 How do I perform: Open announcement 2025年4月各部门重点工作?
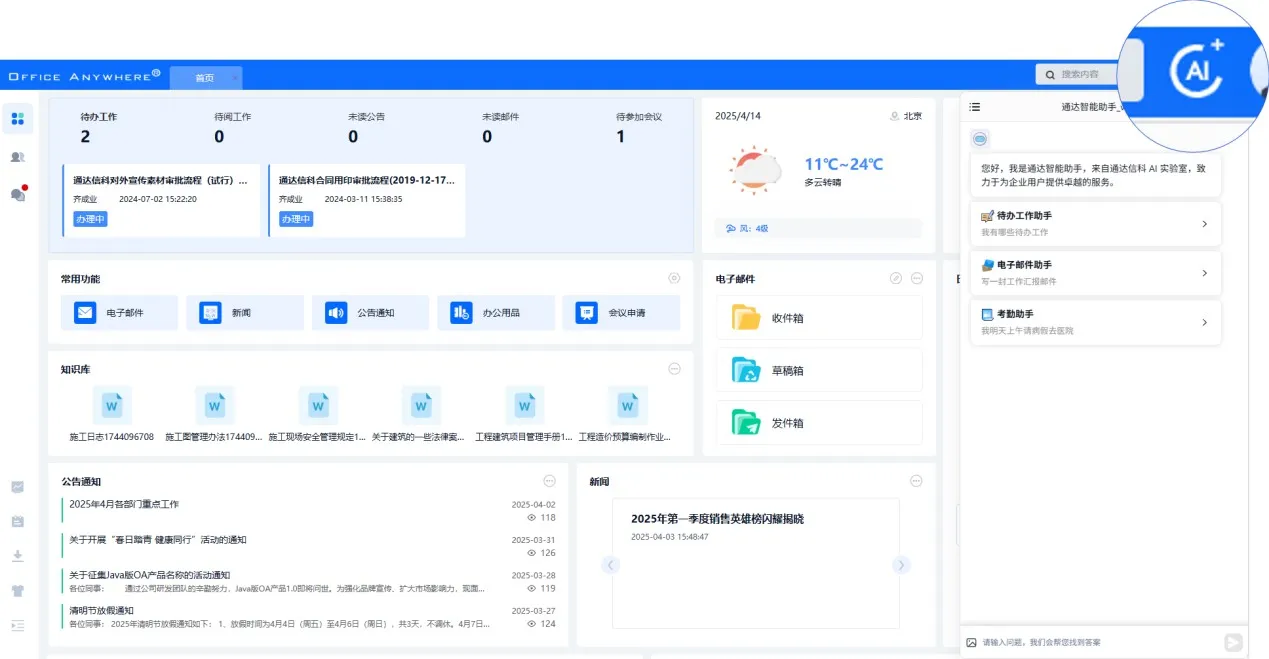click(x=124, y=504)
